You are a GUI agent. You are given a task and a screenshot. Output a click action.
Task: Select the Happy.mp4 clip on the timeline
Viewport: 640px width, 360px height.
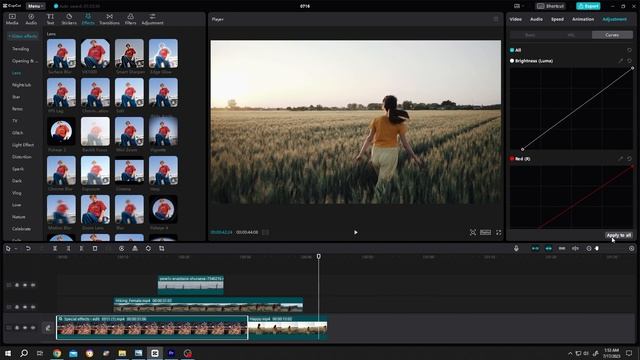(288, 327)
